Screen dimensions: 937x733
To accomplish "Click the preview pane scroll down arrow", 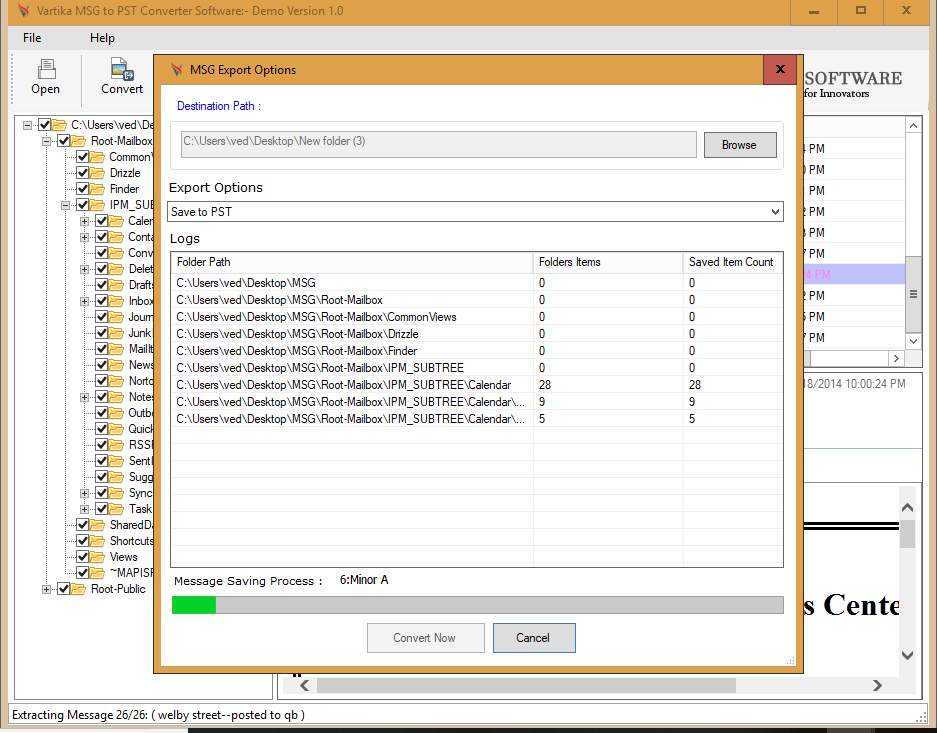I will [x=907, y=655].
